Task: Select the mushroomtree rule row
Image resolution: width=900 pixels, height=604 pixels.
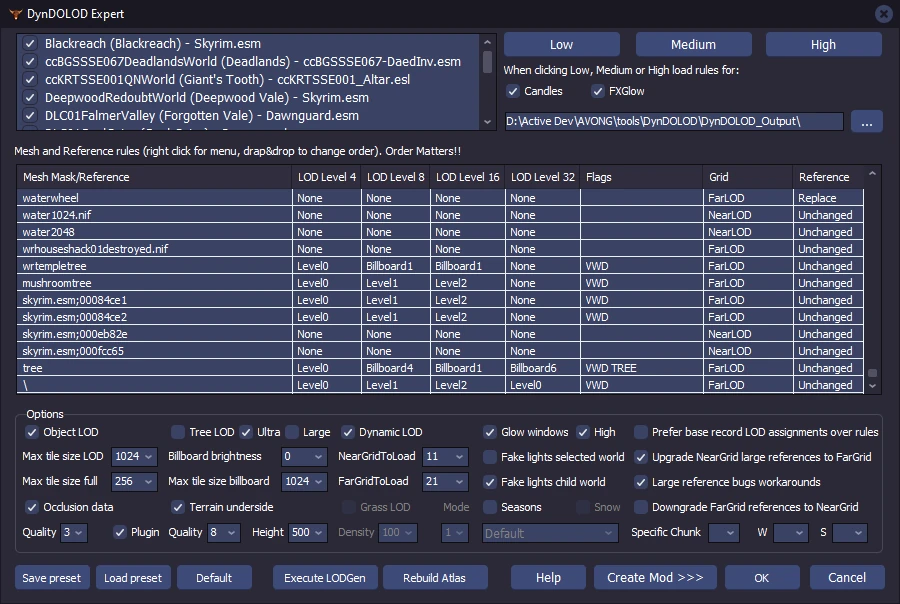Action: (440, 283)
